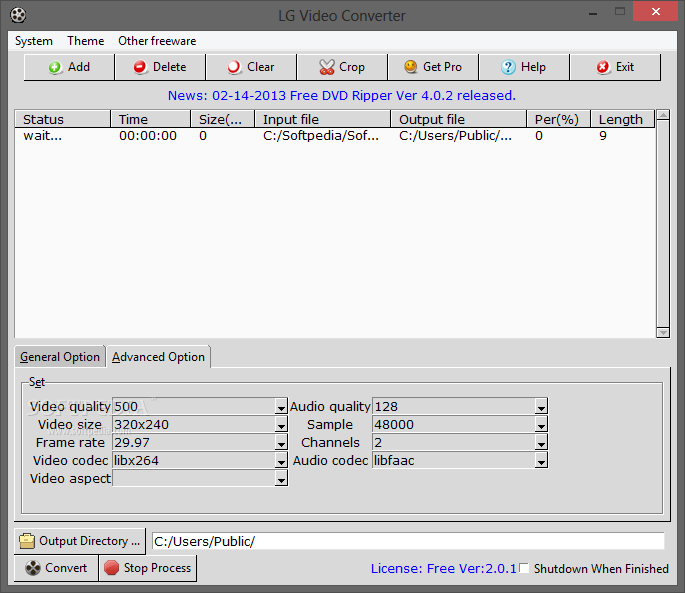This screenshot has height=593, width=685.
Task: Click the Time column header
Action: click(x=150, y=119)
